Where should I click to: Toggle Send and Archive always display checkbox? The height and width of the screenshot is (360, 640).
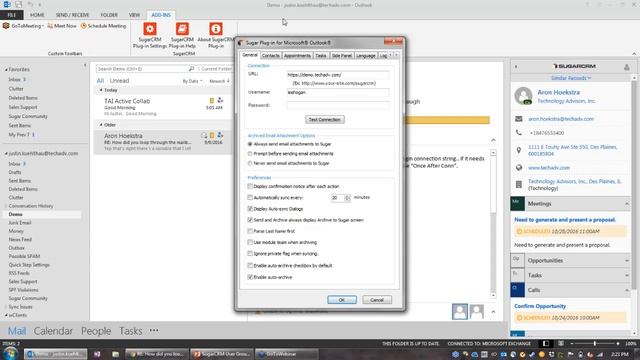tap(250, 220)
